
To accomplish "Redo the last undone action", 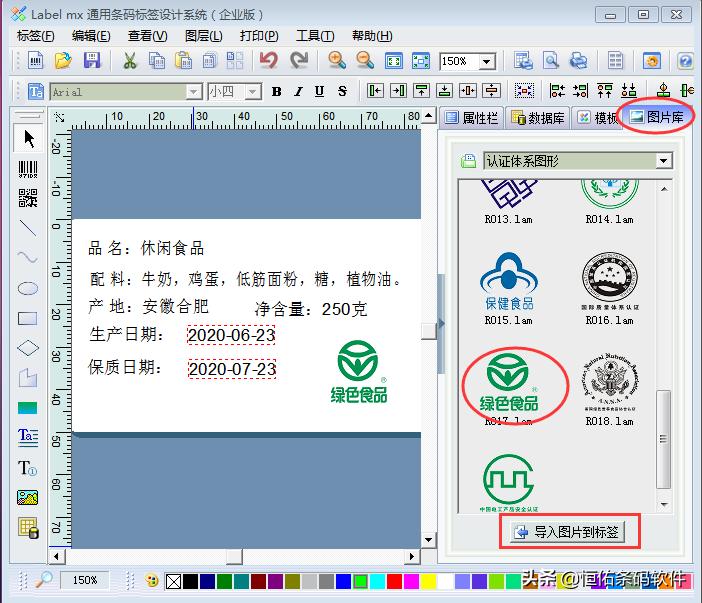I will point(299,60).
